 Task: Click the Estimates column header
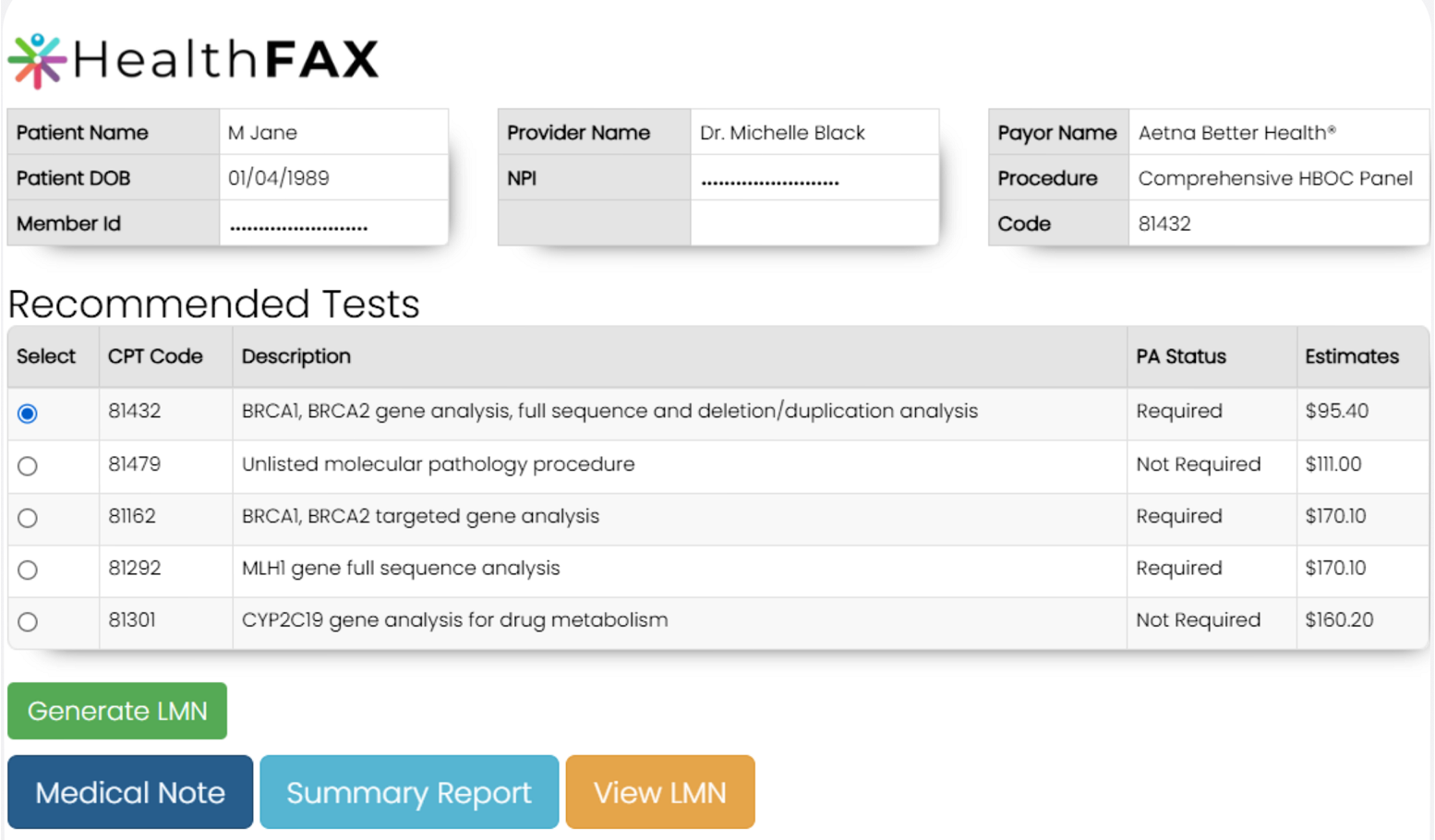coord(1351,356)
